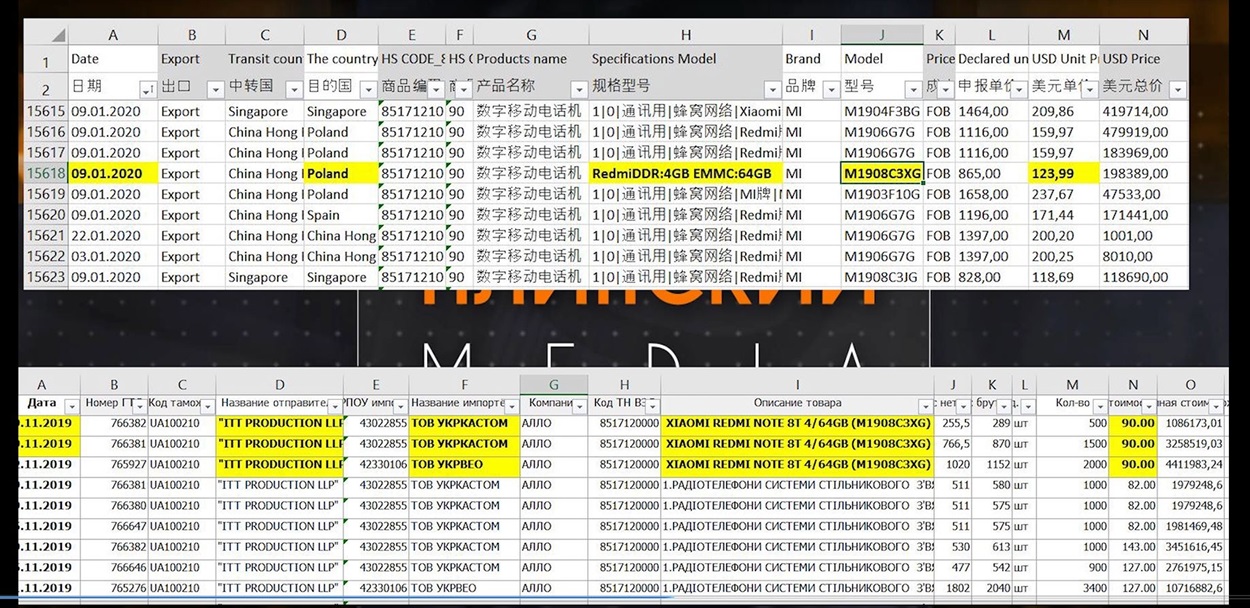The image size is (1250, 608).
Task: Click the declared price cell 865,00
Action: click(992, 173)
